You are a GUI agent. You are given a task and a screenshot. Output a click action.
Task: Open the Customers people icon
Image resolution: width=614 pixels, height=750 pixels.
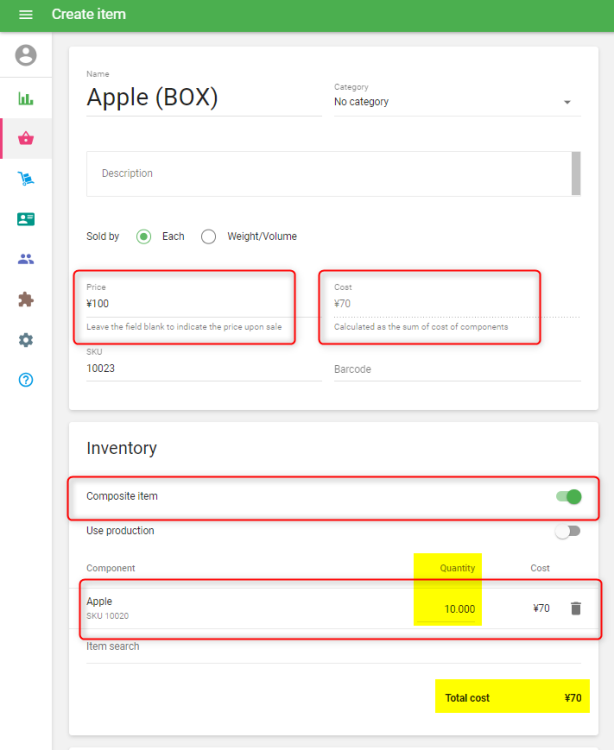click(26, 259)
